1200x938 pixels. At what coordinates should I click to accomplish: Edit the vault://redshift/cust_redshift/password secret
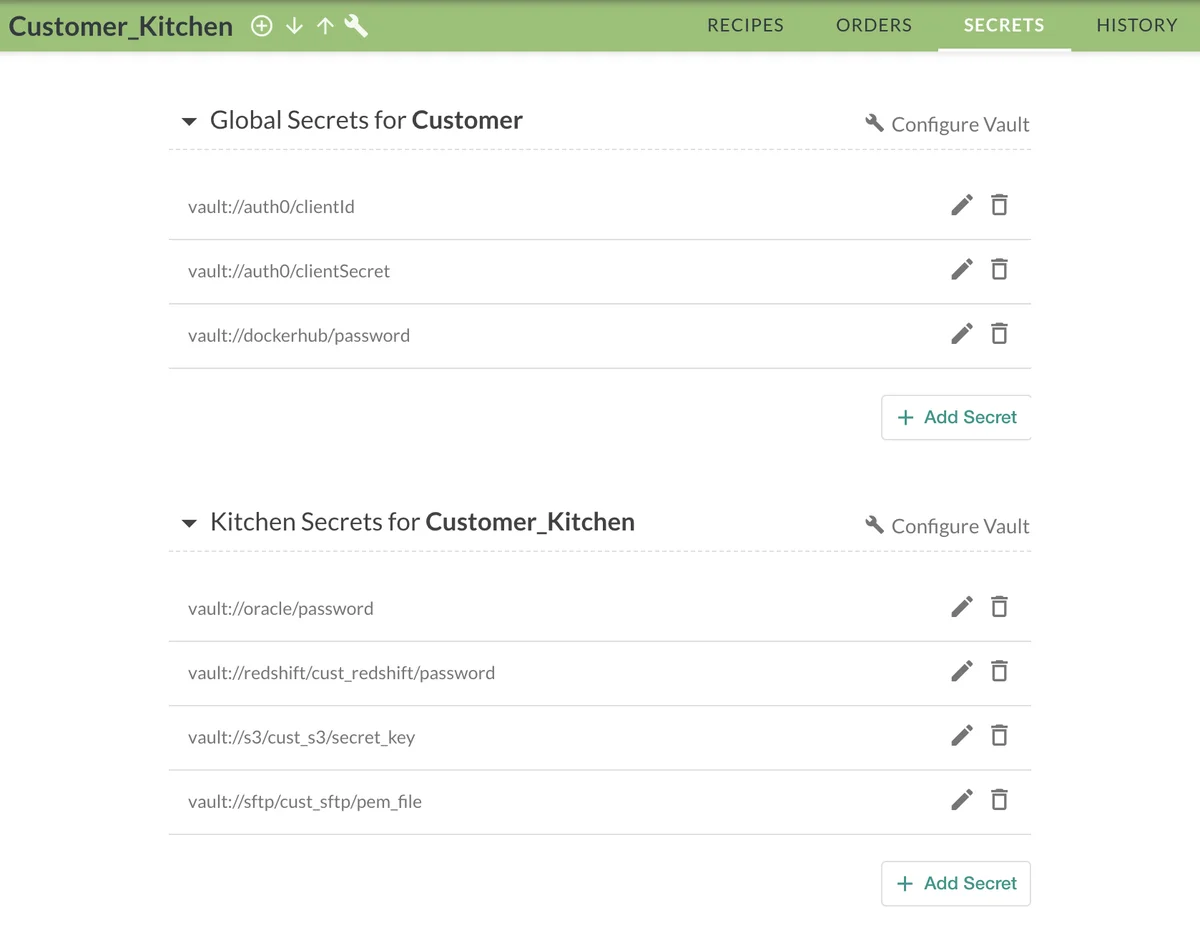tap(961, 671)
